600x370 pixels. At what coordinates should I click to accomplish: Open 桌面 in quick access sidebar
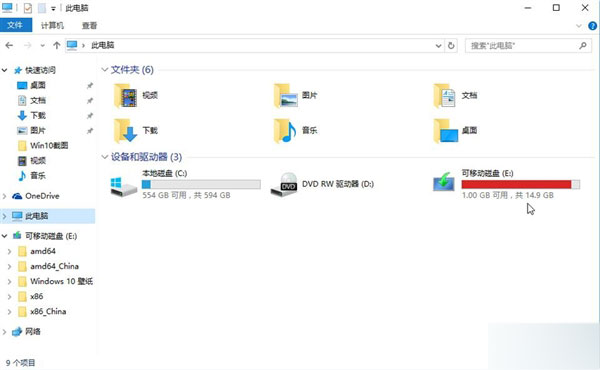[38, 85]
